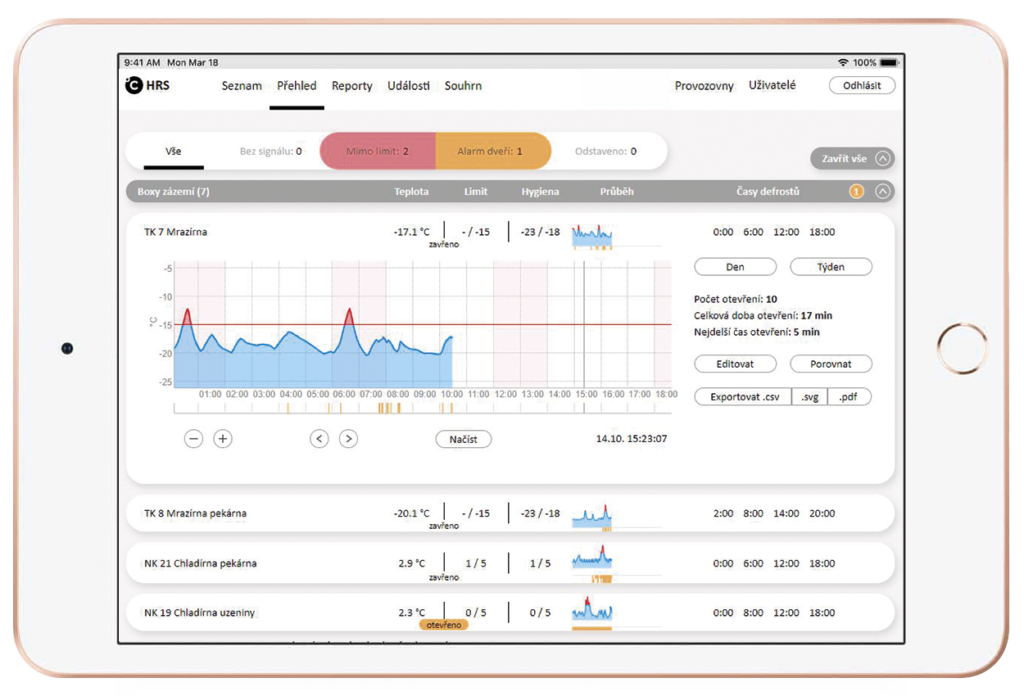Open TK 8 Mrazírna pekárna sparkline thumbnail
1024x696 pixels.
tap(591, 515)
